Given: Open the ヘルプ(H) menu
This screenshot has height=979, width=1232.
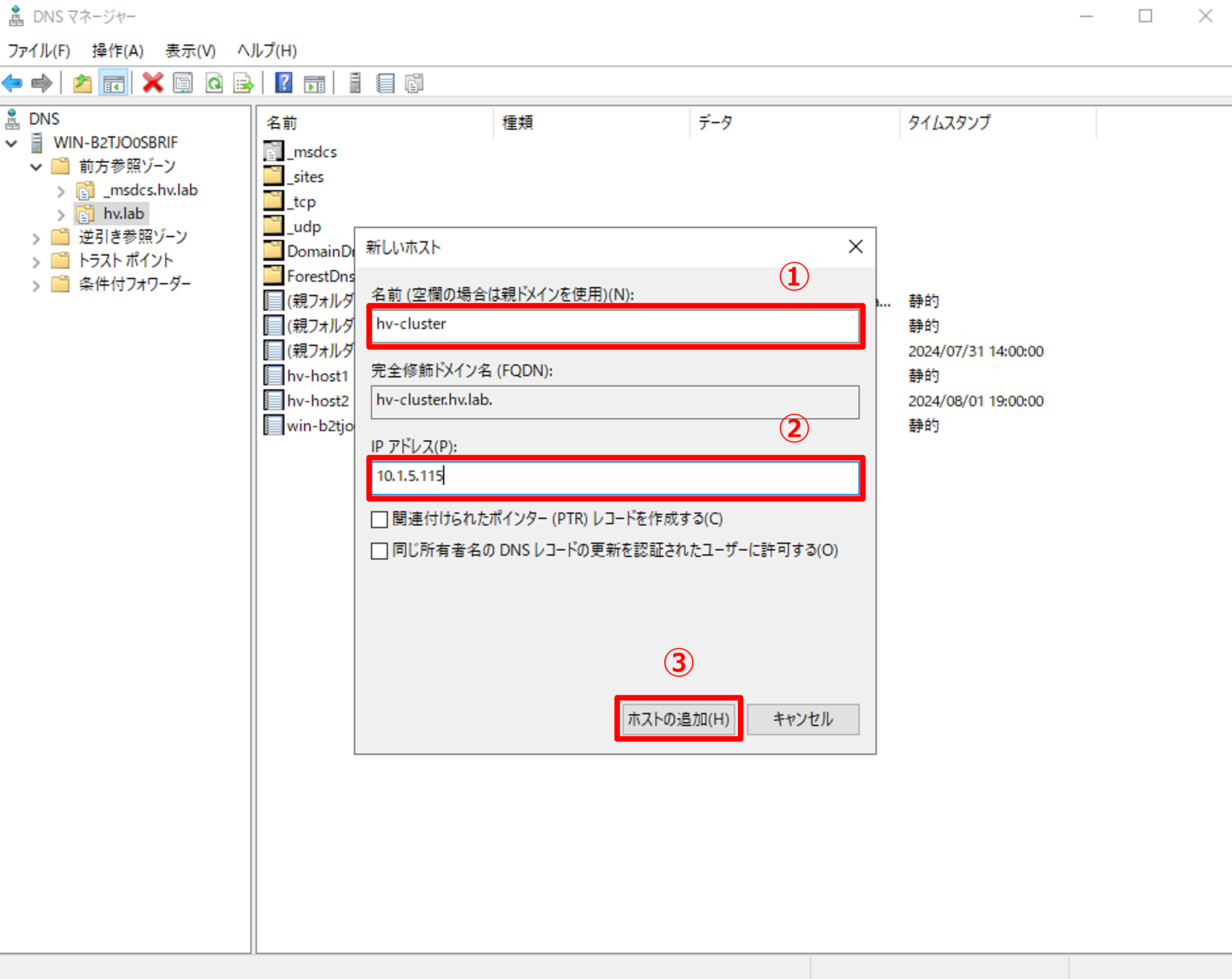Looking at the screenshot, I should (267, 51).
